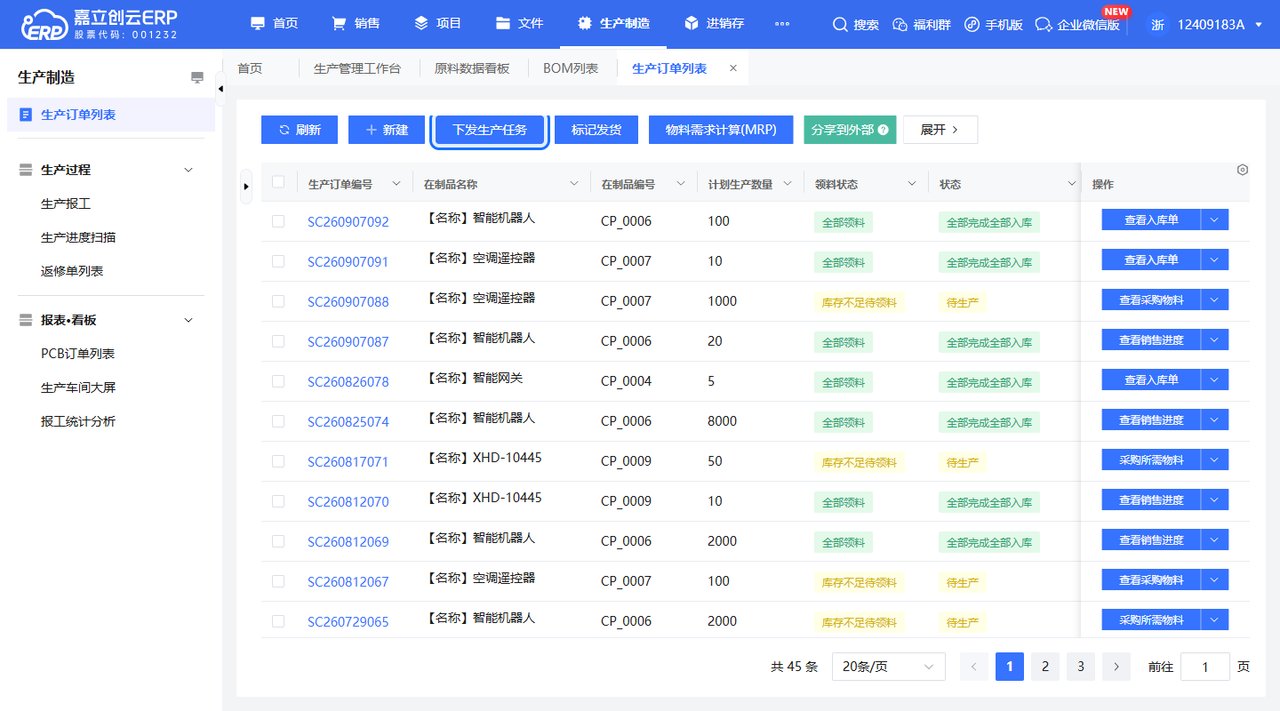Expand more toolbar options via 展开

pyautogui.click(x=940, y=130)
